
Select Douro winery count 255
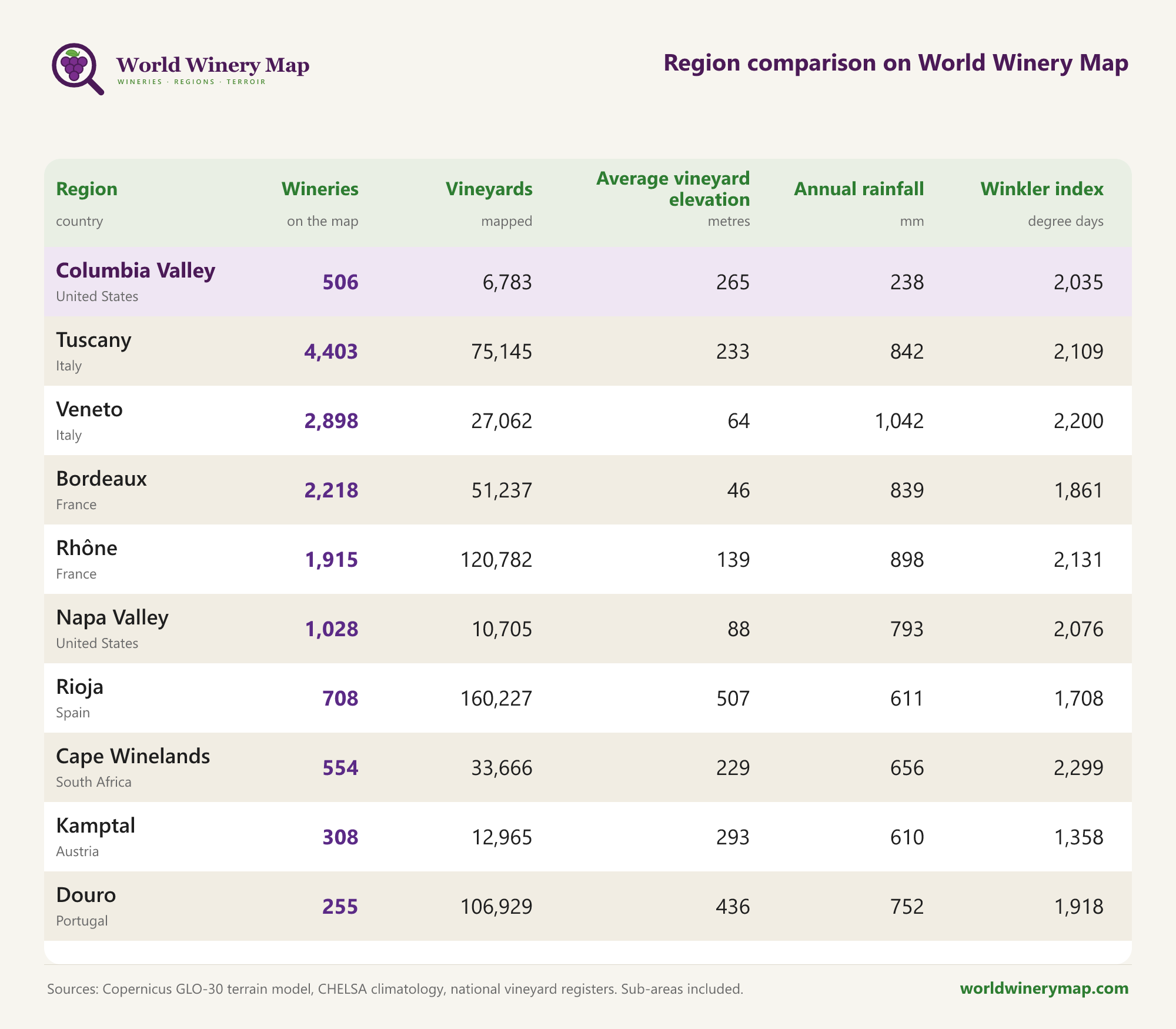tap(340, 907)
